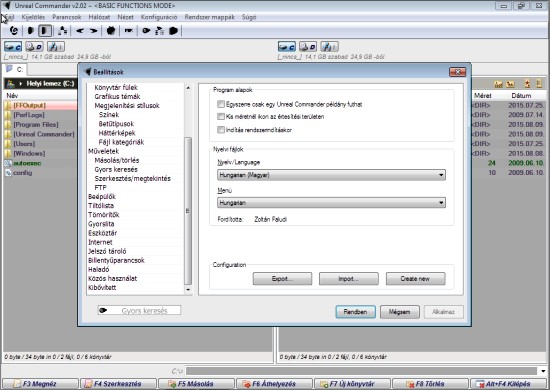Click the first orange icon in right panel header
The width and height of the screenshot is (550, 390).
498,84
